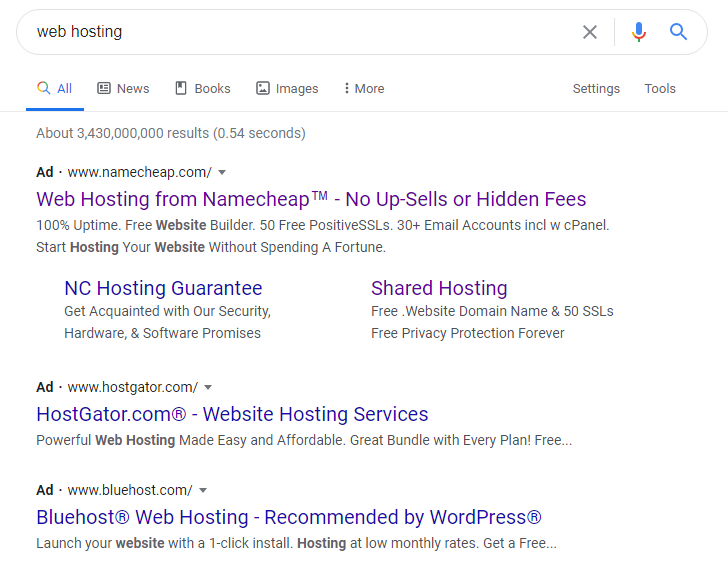Open the HostGator.com Website Hosting Services link
The height and width of the screenshot is (577, 728).
232,414
